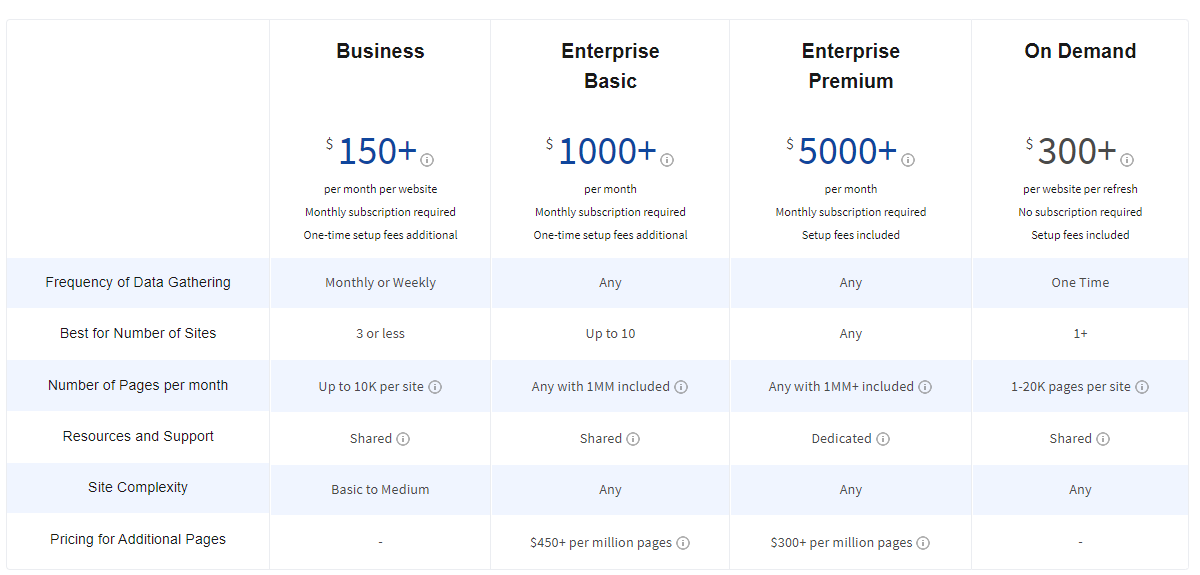Click info icon next to 'Up to 10K per site'
The image size is (1200, 575).
coord(435,387)
